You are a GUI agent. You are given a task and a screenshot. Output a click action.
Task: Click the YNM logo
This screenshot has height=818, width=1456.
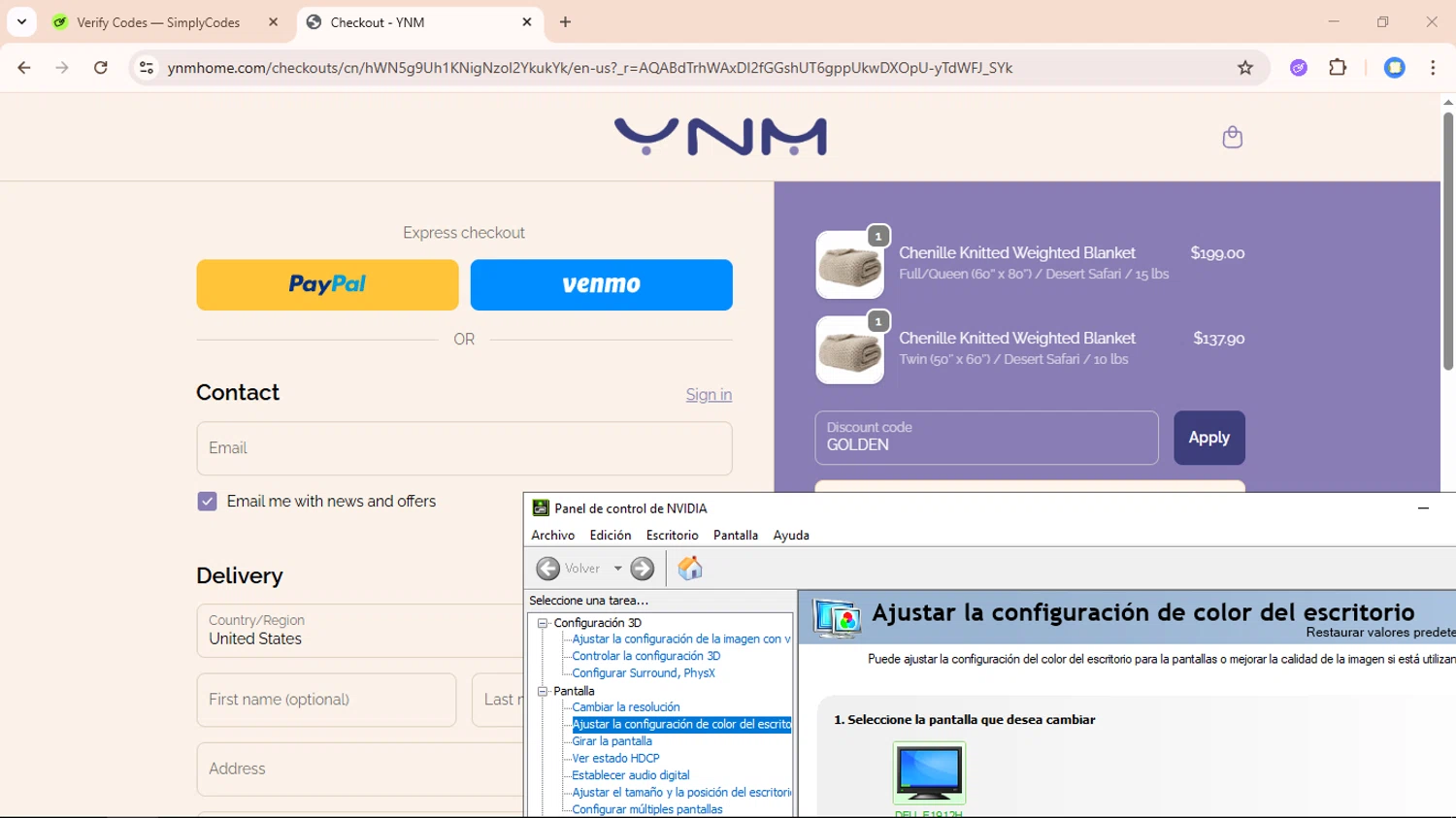[x=720, y=137]
